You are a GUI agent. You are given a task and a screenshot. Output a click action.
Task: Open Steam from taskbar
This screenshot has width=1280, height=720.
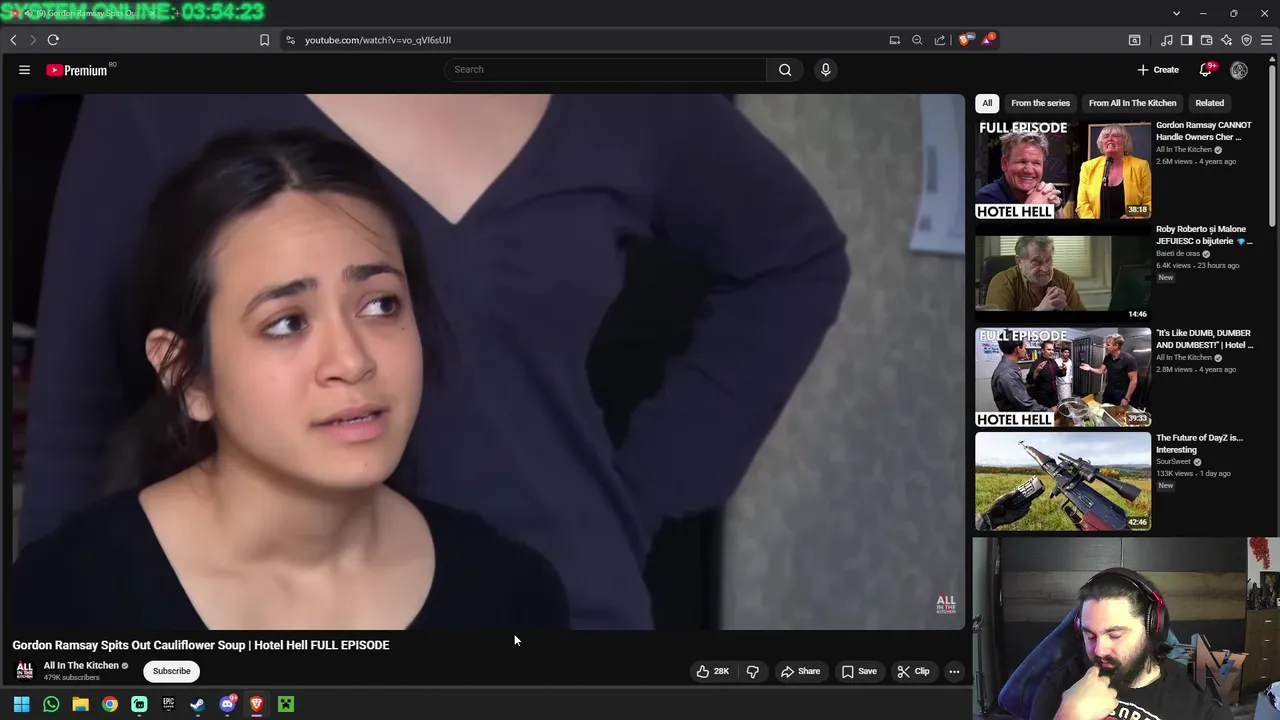[x=197, y=705]
